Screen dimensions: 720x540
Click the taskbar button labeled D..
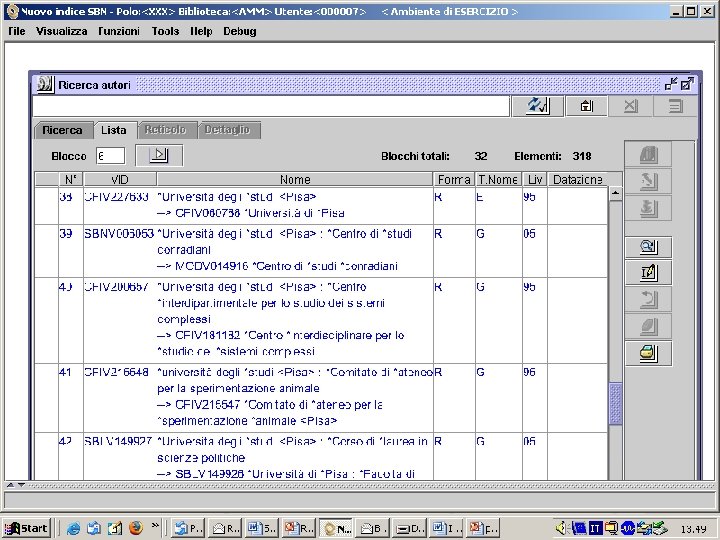(410, 529)
